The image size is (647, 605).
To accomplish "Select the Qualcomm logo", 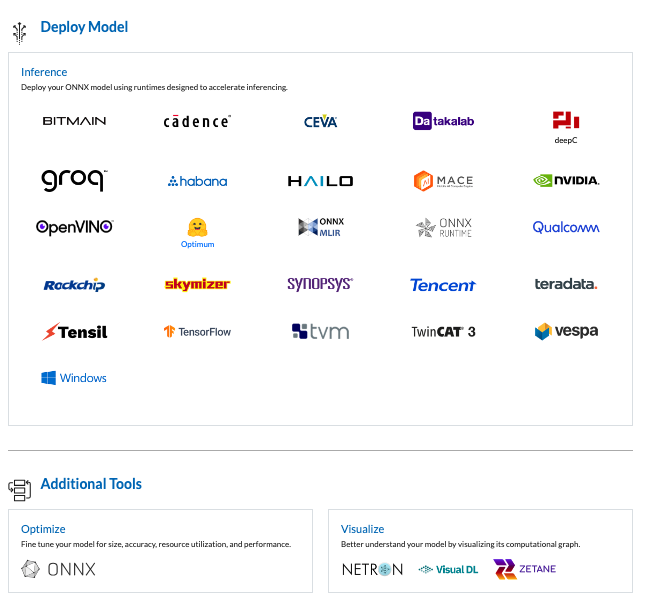I will point(566,227).
